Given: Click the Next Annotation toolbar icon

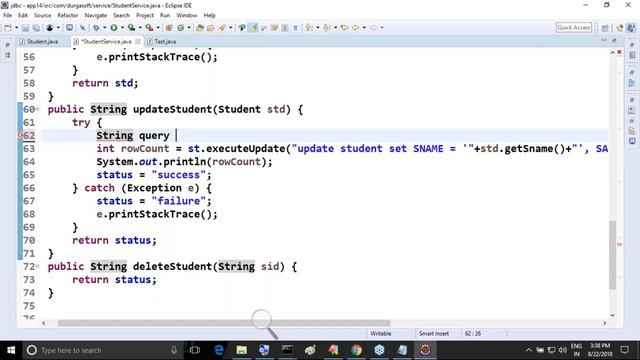Looking at the screenshot, I should pos(309,28).
